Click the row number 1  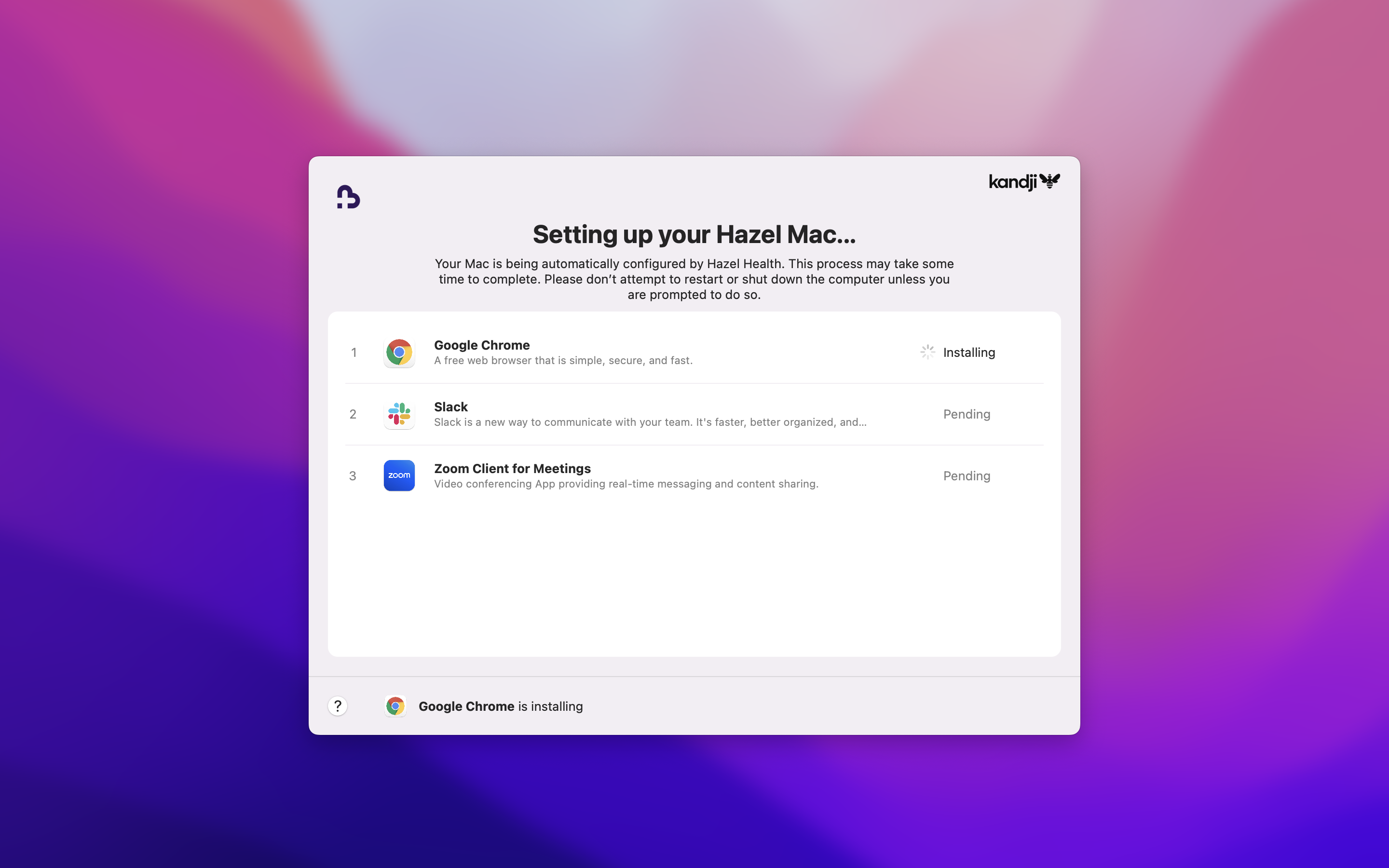(354, 353)
